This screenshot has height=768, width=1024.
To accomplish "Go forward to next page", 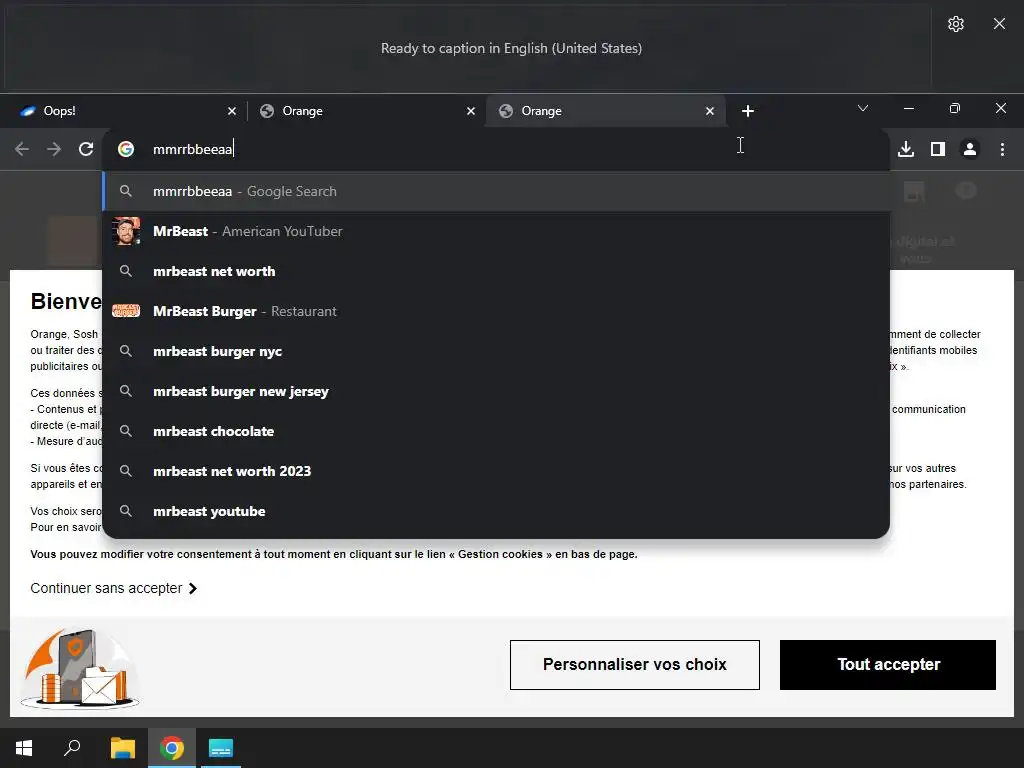I will click(x=54, y=150).
